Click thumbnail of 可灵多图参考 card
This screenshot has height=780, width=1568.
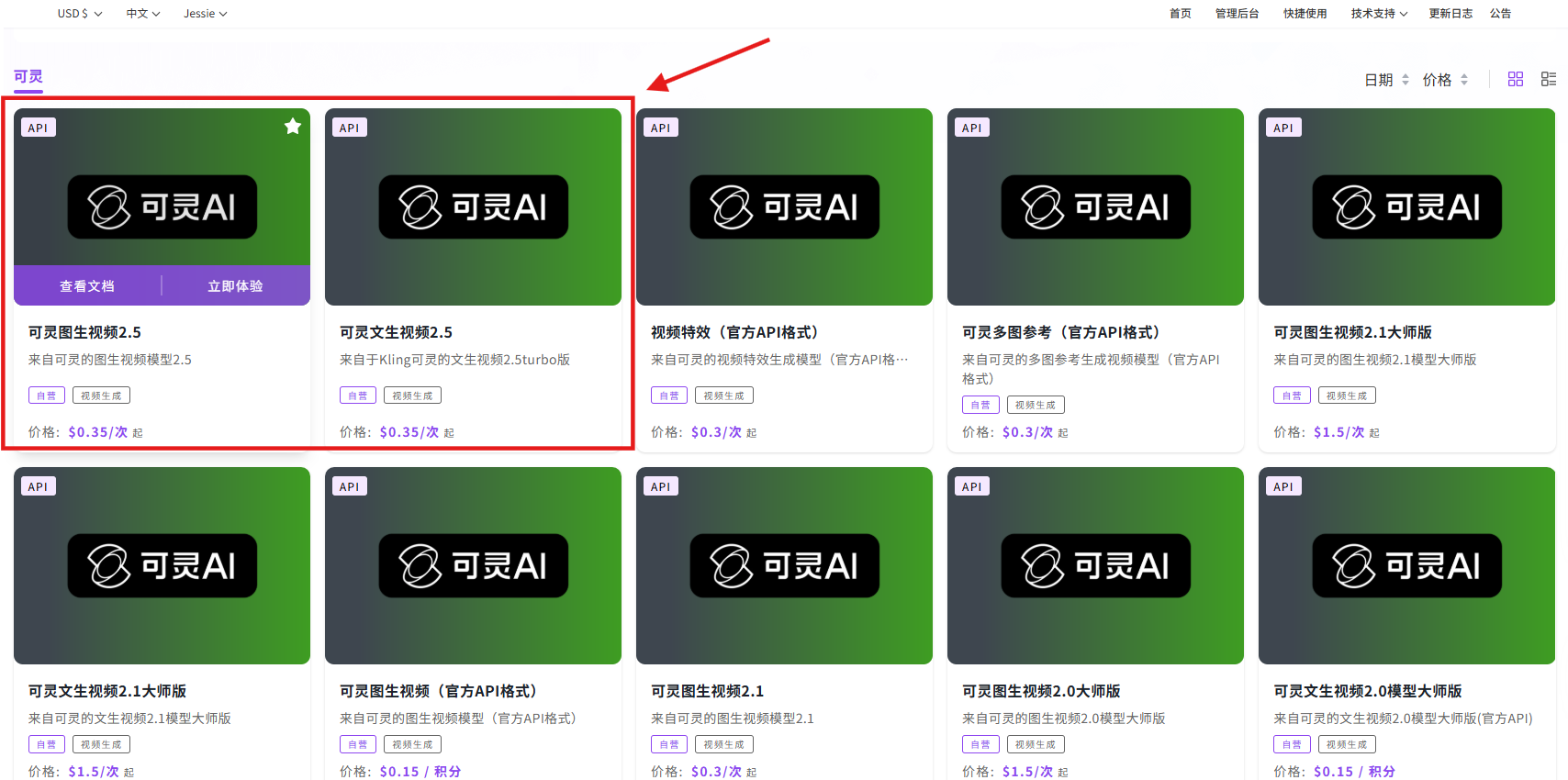(x=1095, y=206)
